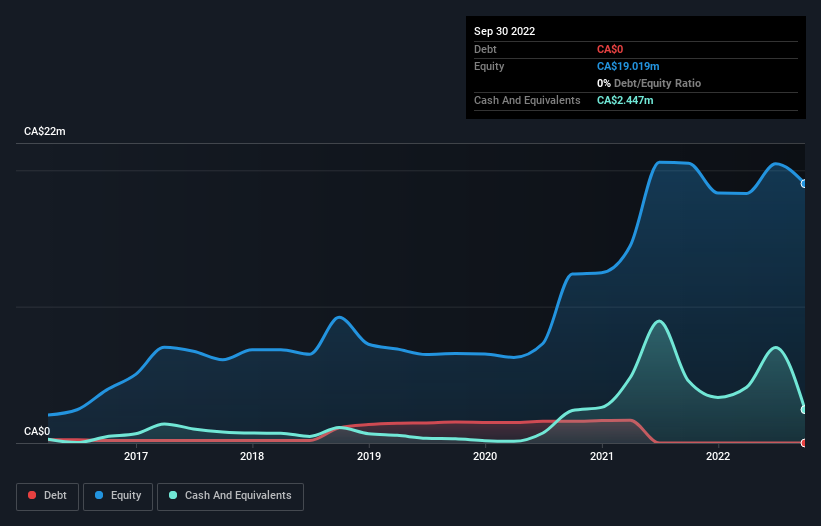Click the 0% Debt/Equity Ratio text

(x=649, y=83)
